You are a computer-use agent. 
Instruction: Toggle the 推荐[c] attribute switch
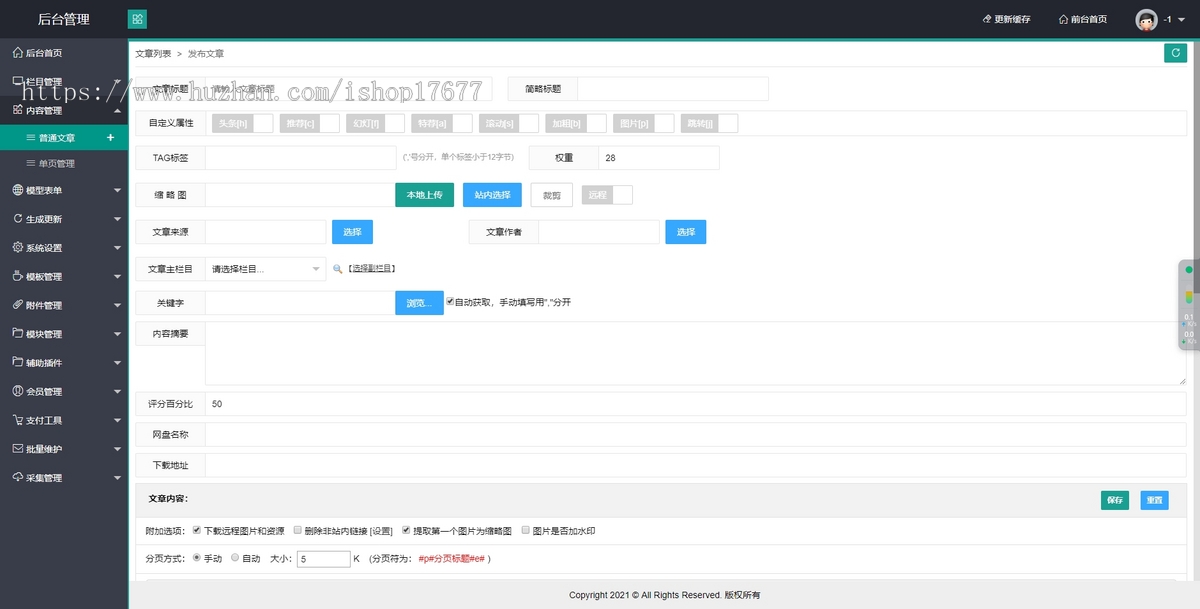[309, 123]
